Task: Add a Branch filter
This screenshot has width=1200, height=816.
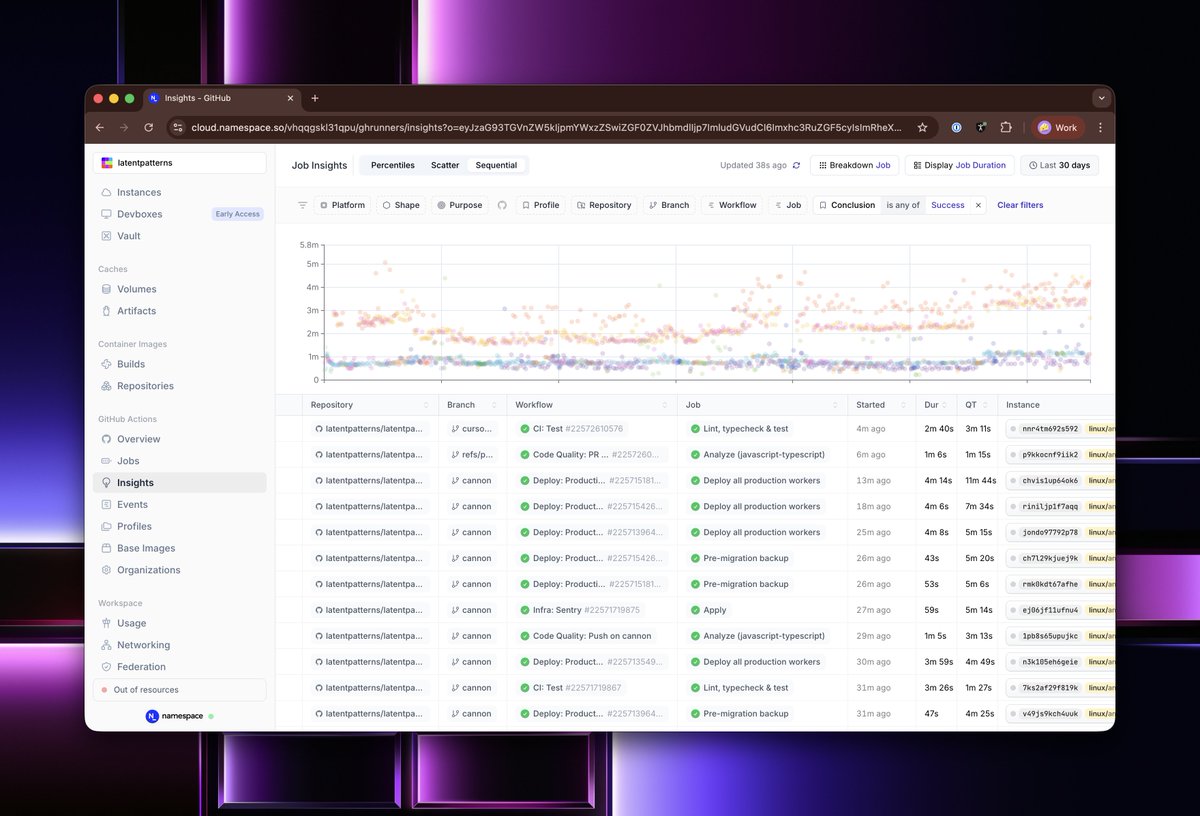Action: coord(669,205)
